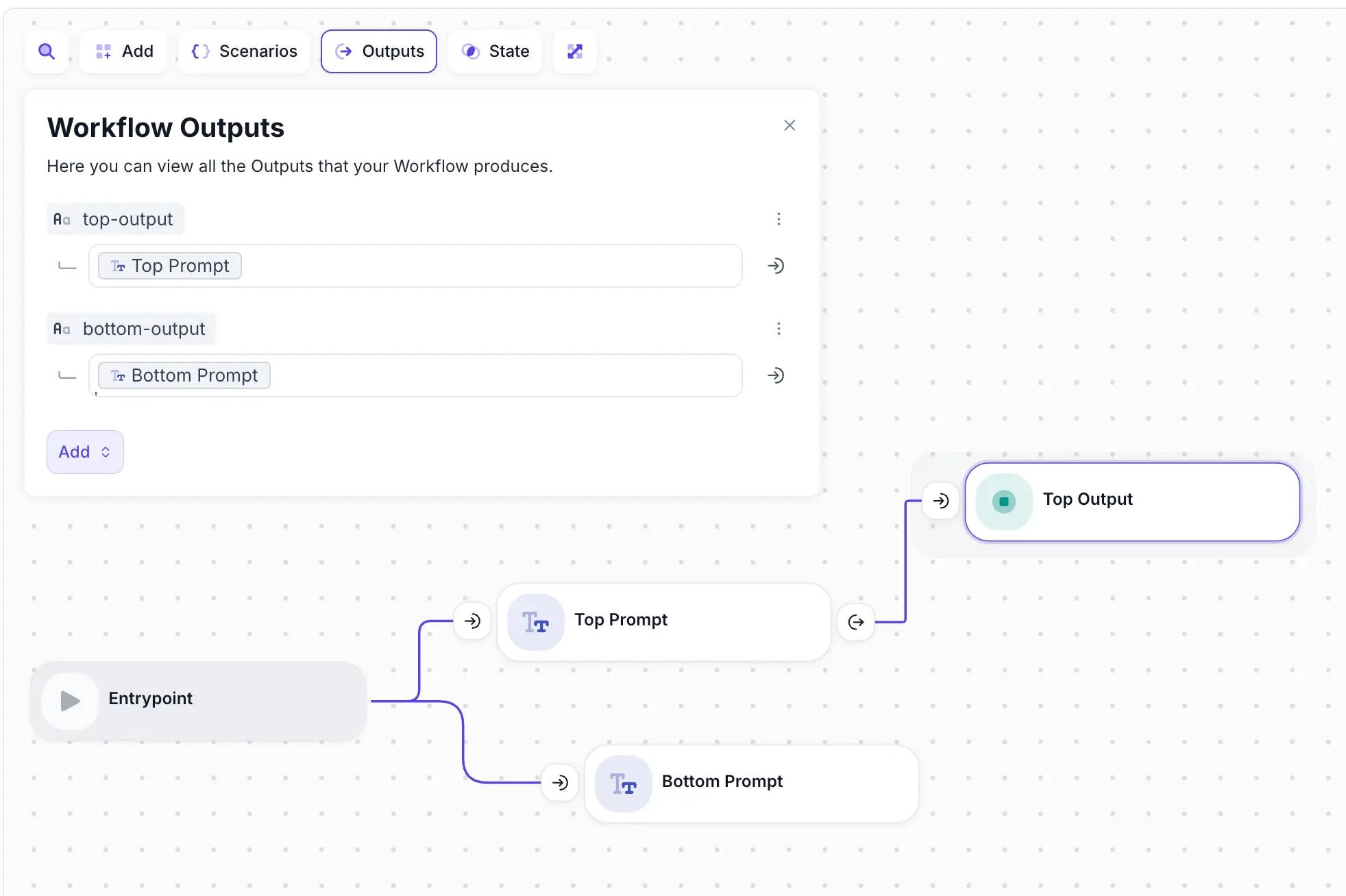Click Top Output node's input port
Viewport: 1346px width, 896px height.
click(941, 501)
